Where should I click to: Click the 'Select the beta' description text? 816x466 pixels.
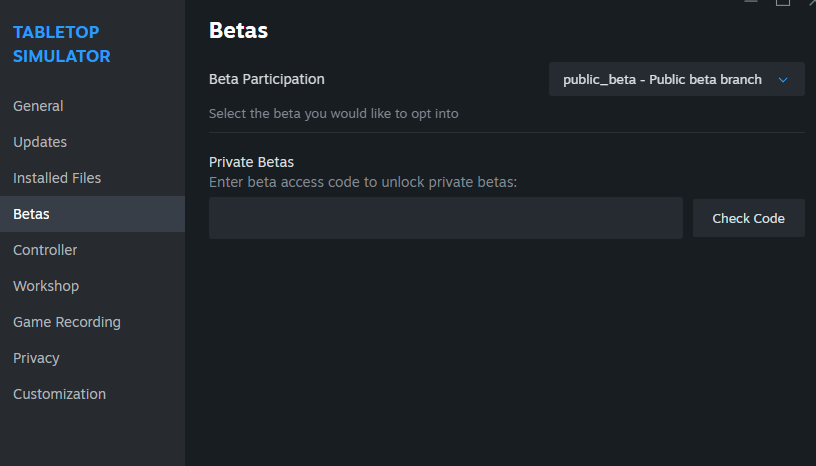click(333, 114)
